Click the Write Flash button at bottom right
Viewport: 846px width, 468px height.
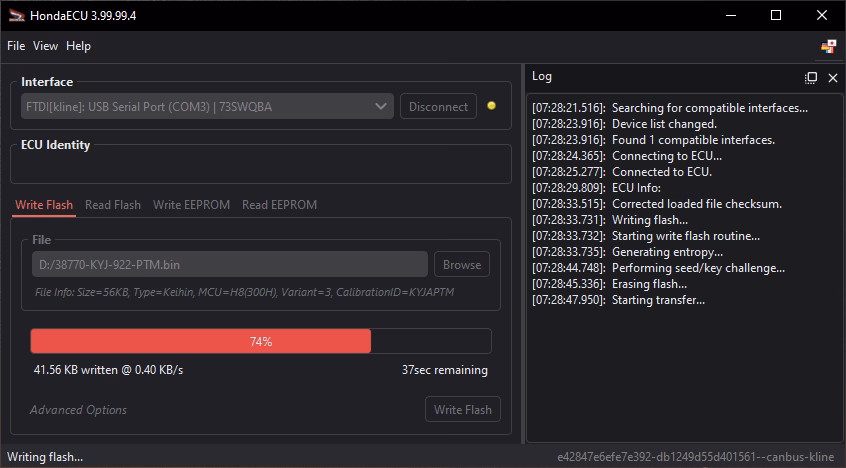click(462, 410)
